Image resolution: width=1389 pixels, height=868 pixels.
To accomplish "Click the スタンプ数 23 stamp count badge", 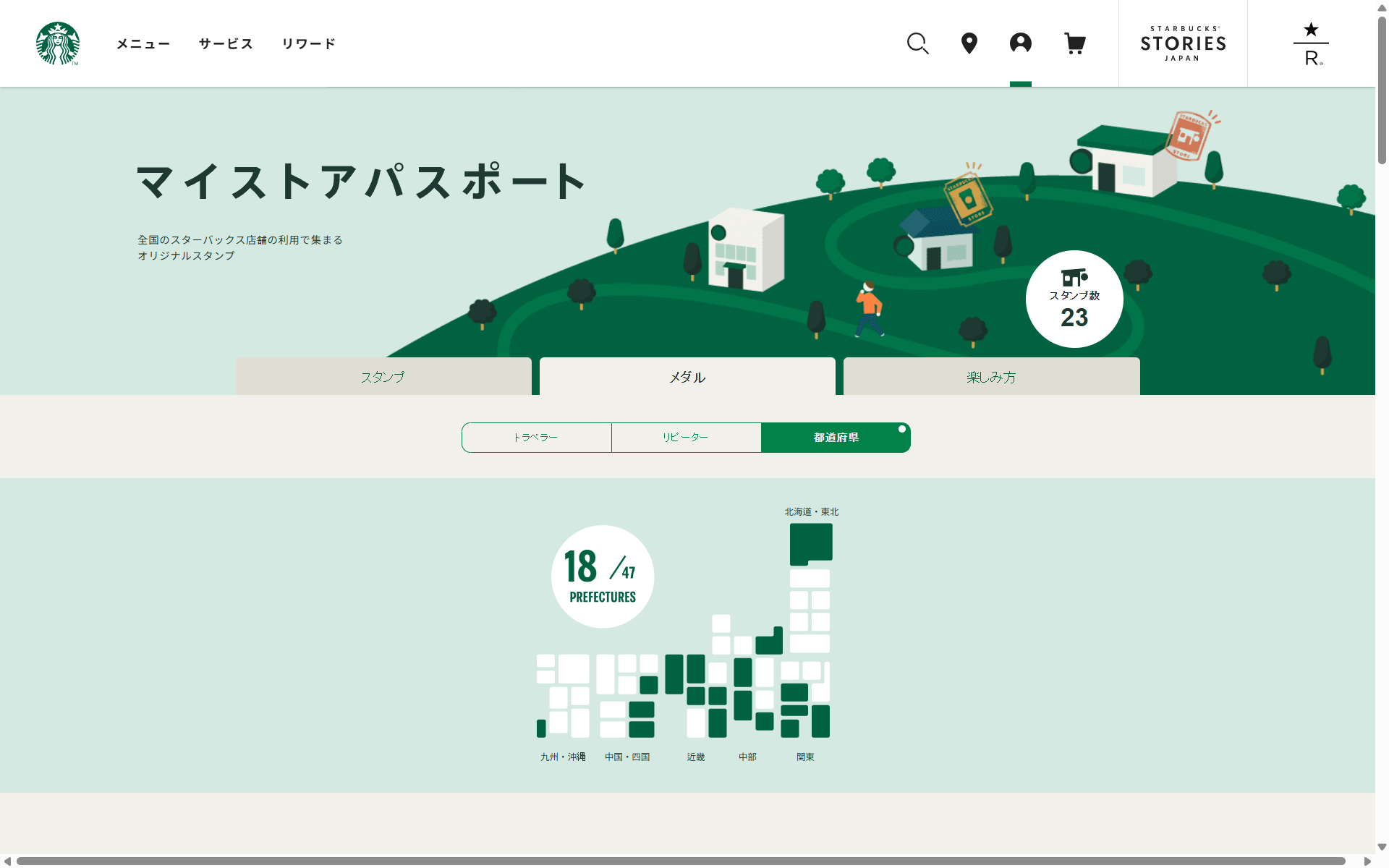I will pos(1074,299).
